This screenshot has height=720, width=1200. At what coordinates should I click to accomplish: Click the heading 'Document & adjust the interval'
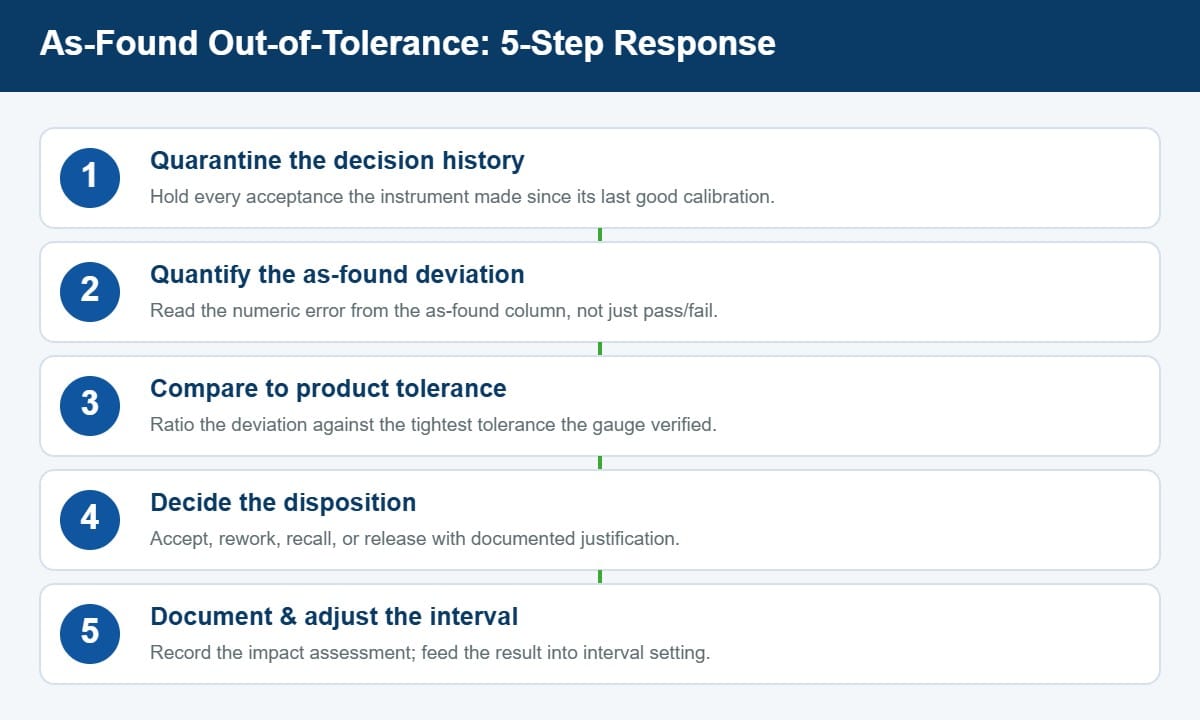click(334, 616)
